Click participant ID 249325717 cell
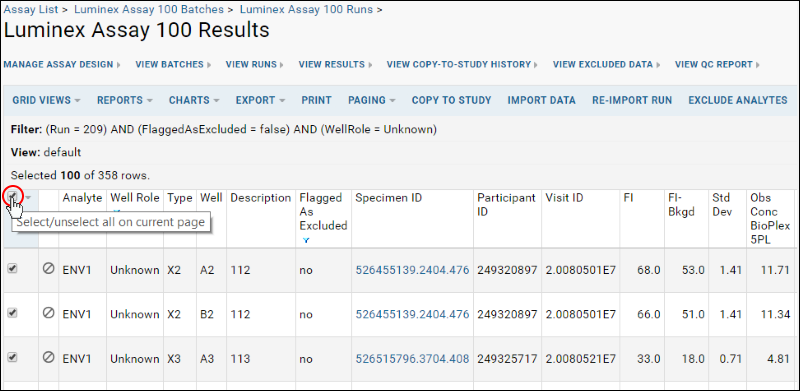The image size is (800, 391). pos(507,359)
